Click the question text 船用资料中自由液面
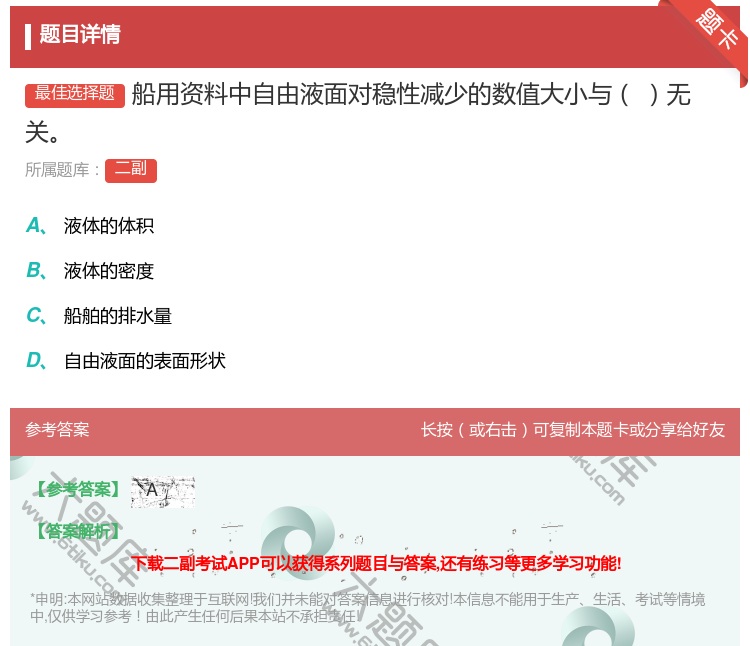Image resolution: width=750 pixels, height=646 pixels. point(358,113)
